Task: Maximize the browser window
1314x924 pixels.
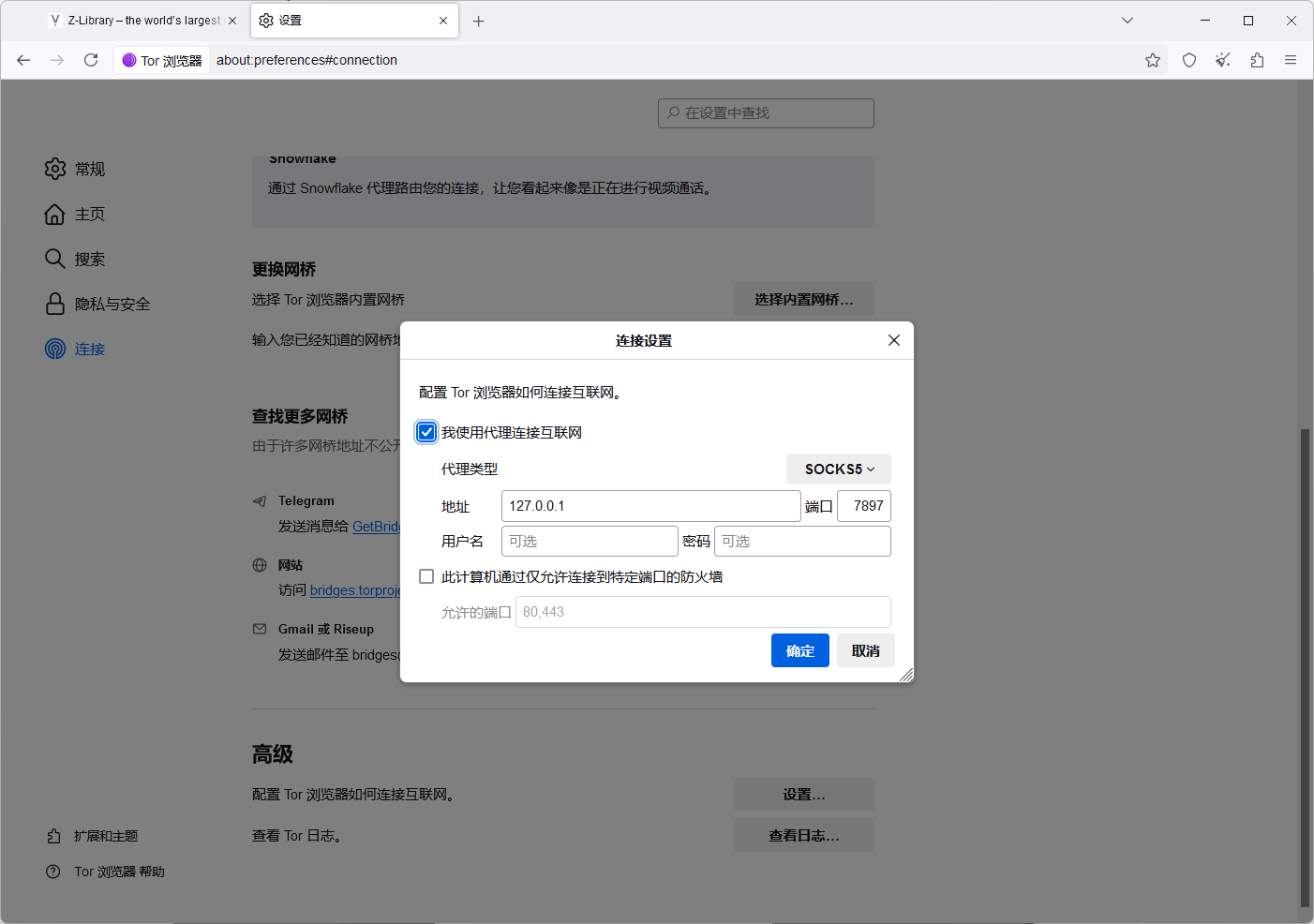Action: point(1248,21)
